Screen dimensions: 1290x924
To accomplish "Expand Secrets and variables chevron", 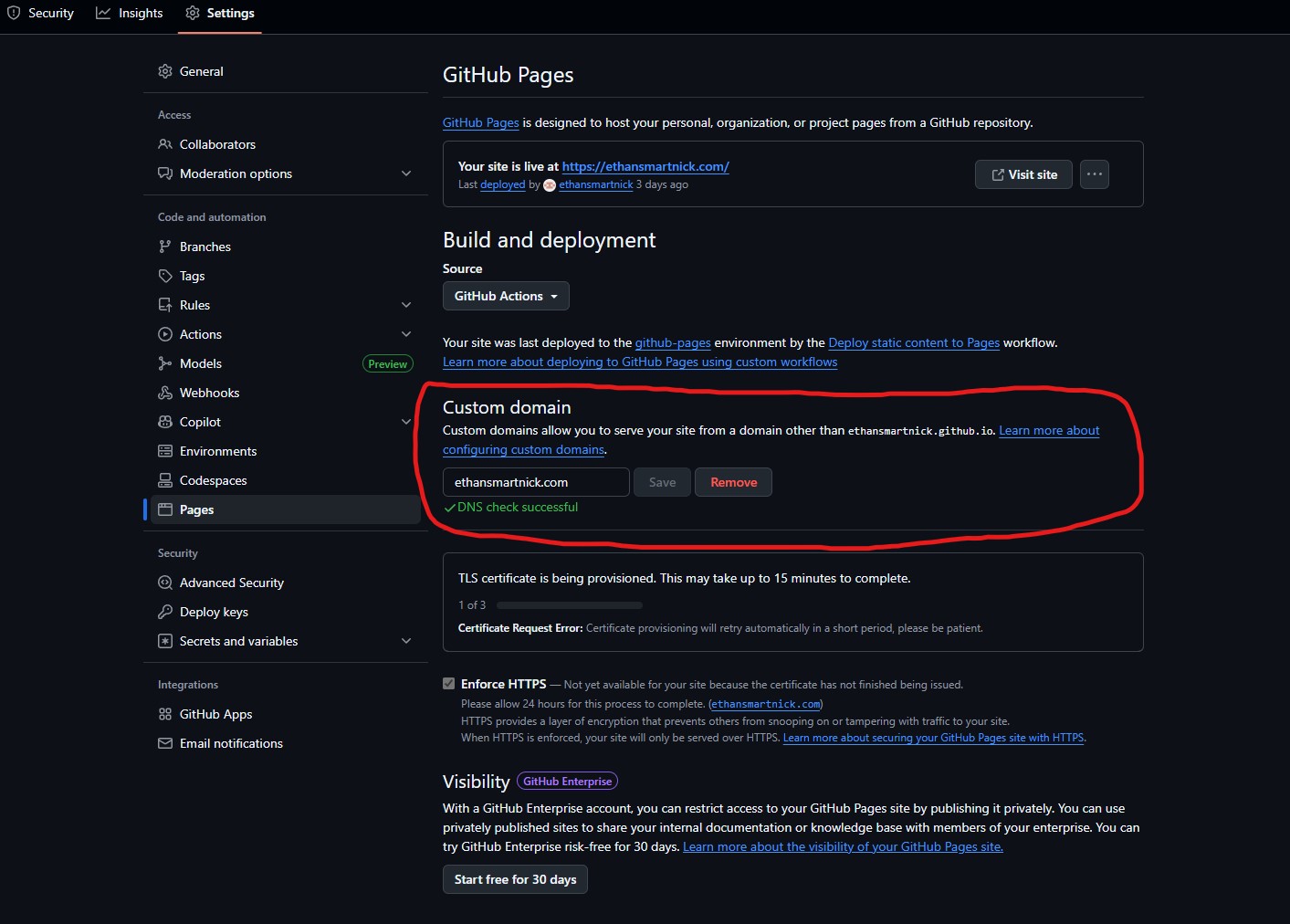I will coord(406,641).
